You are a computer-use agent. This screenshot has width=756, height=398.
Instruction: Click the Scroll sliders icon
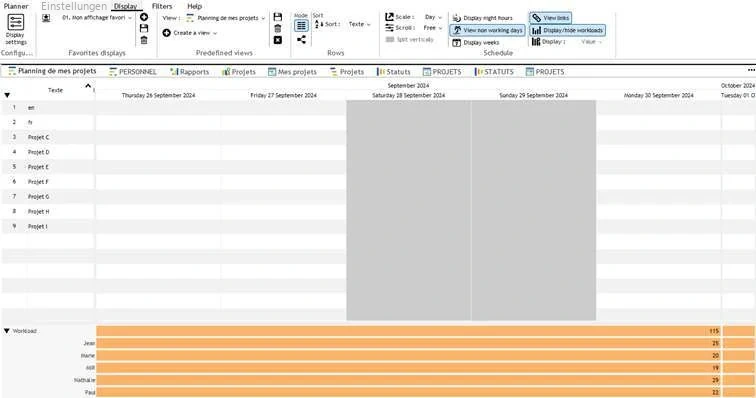point(390,28)
